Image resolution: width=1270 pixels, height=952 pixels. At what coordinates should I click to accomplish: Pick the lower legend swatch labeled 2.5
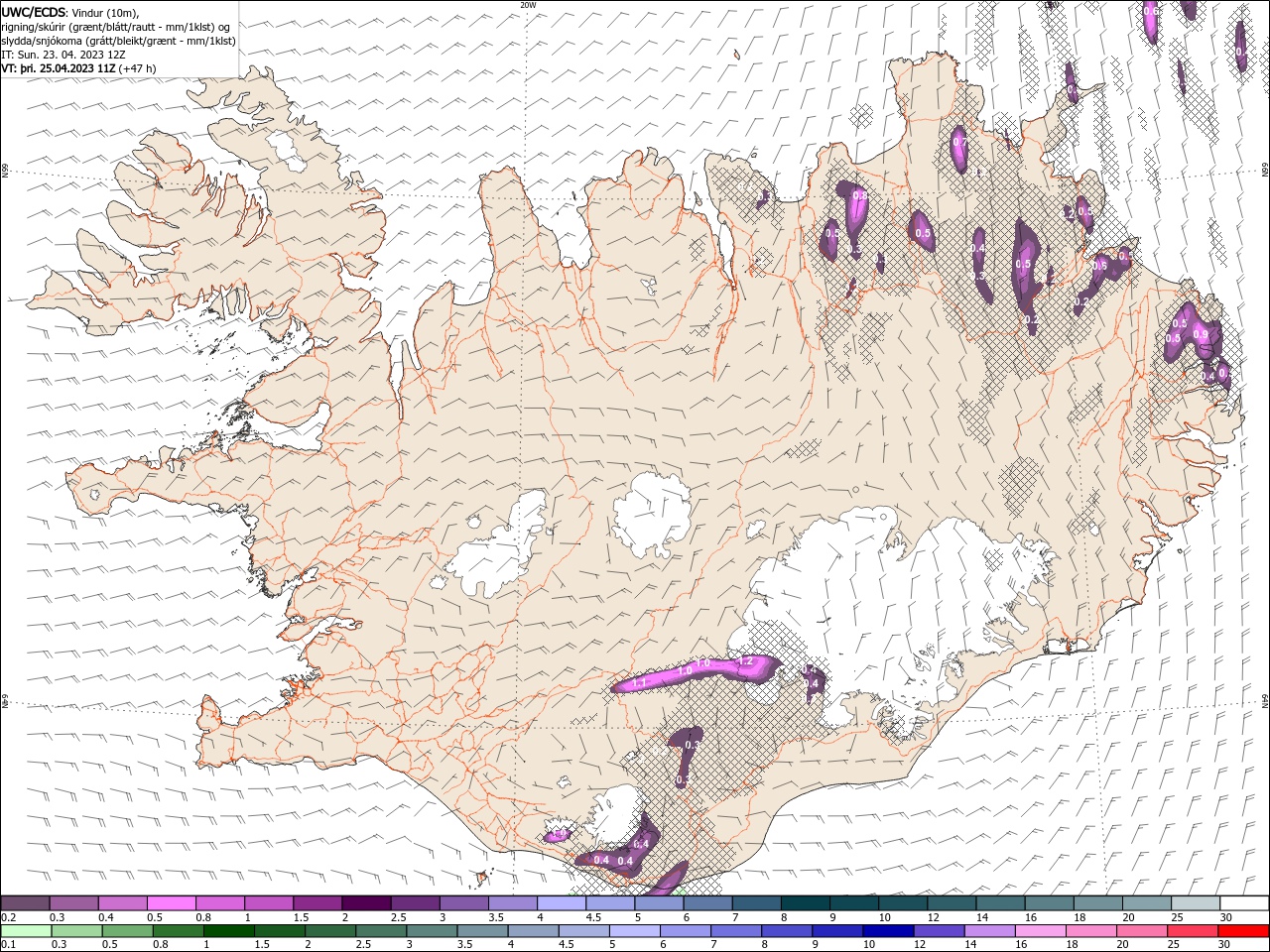click(381, 931)
